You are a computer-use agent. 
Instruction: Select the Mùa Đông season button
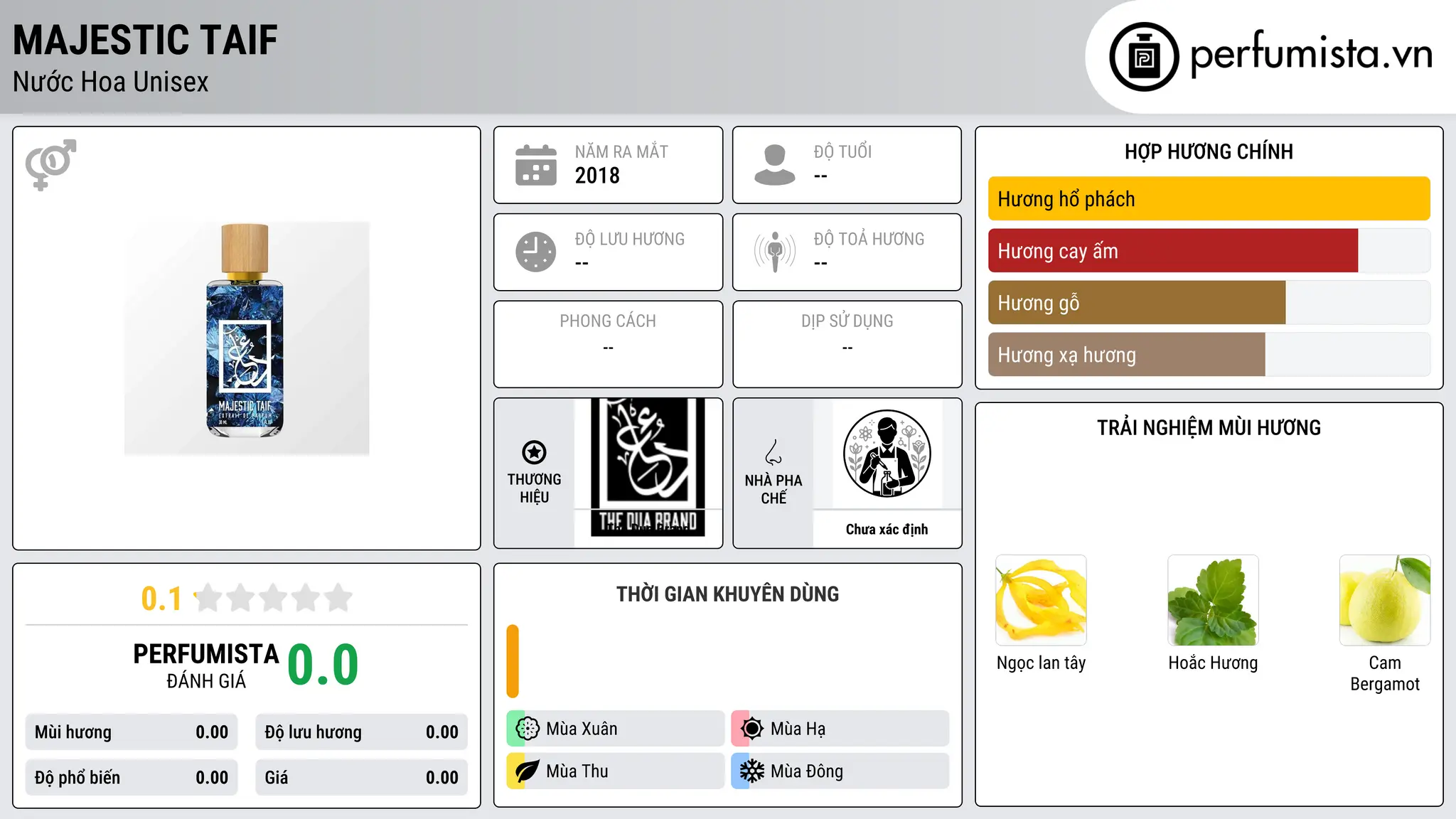pyautogui.click(x=840, y=771)
